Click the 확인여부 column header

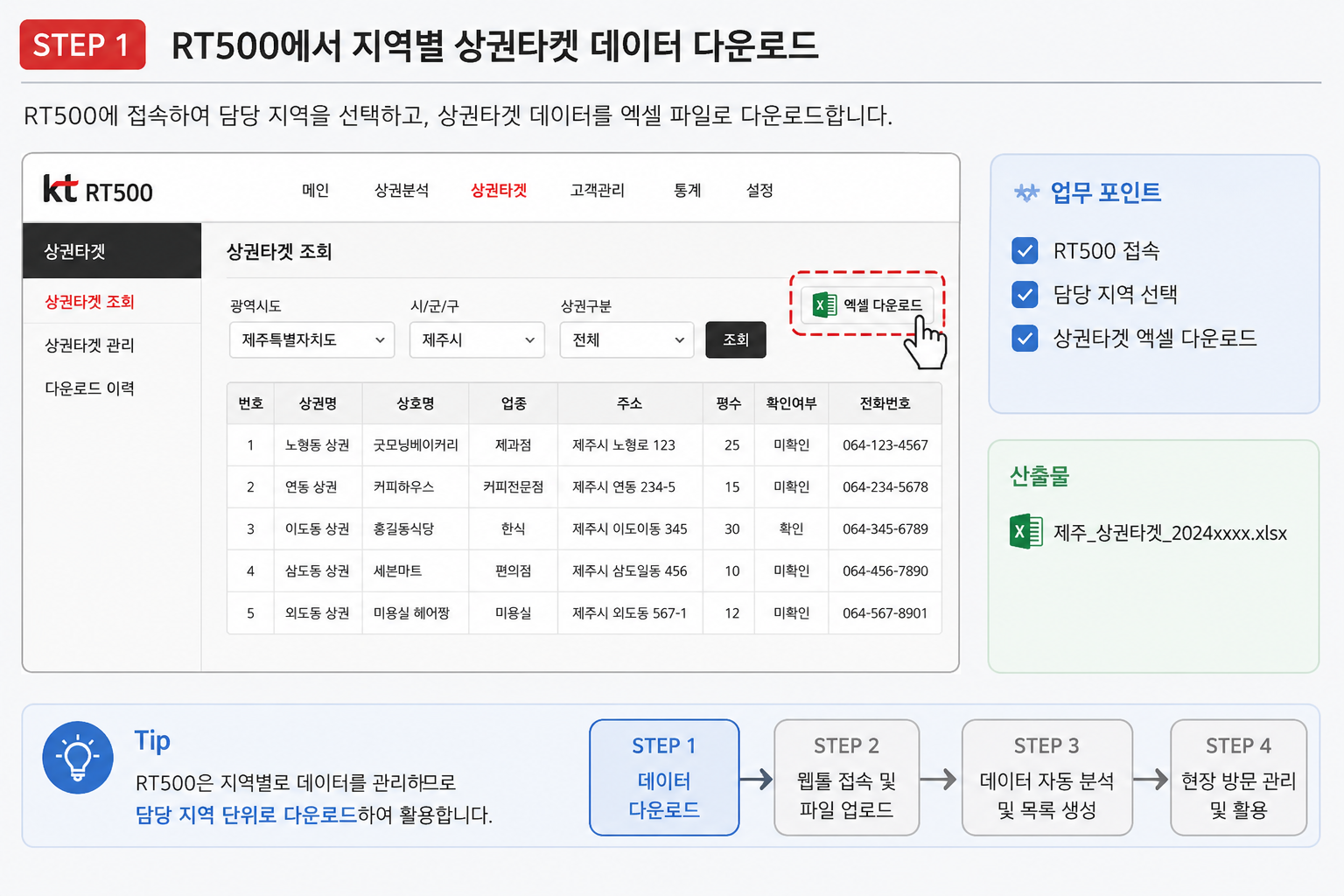click(x=791, y=403)
